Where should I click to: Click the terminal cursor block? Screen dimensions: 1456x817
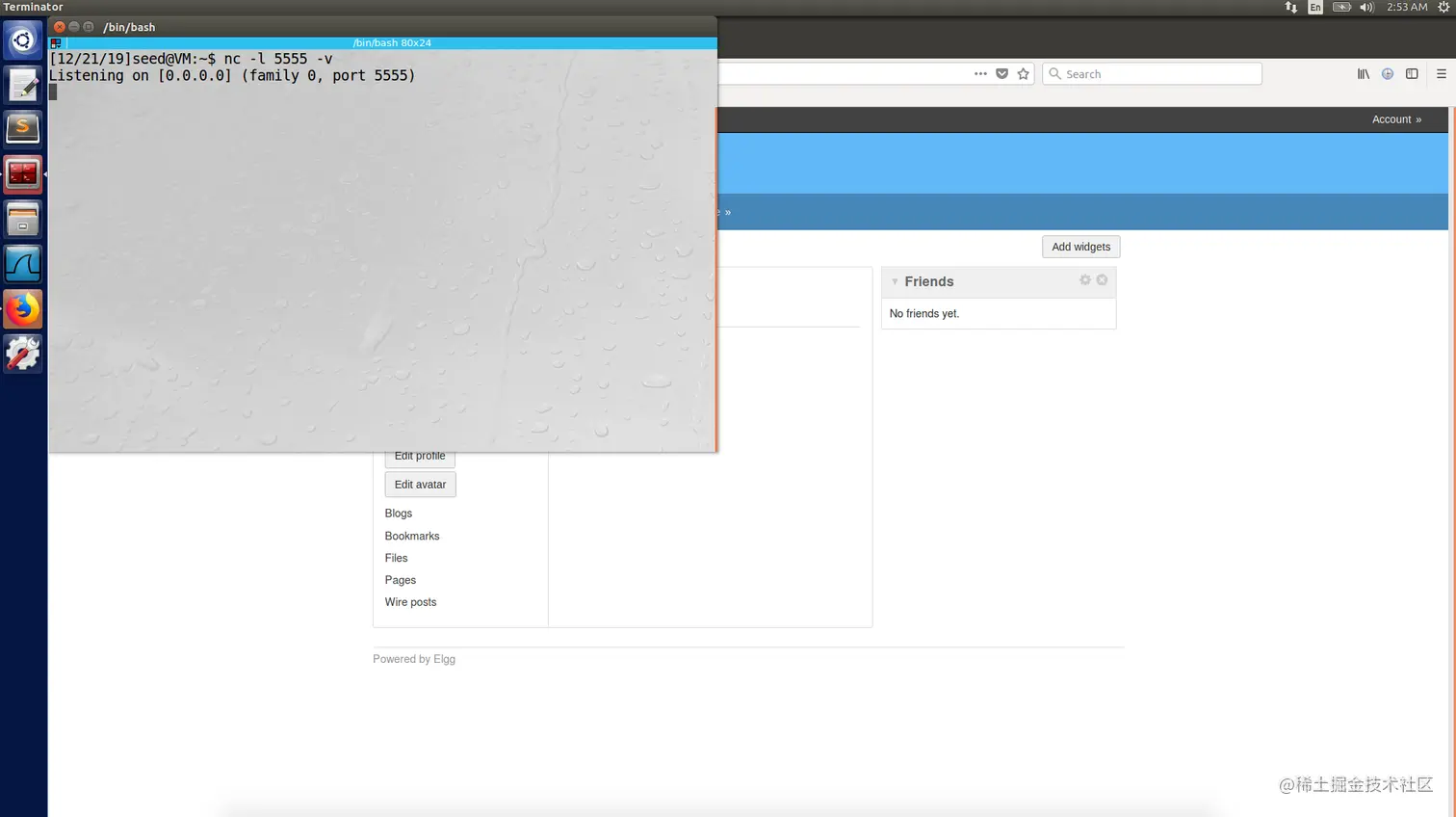53,92
